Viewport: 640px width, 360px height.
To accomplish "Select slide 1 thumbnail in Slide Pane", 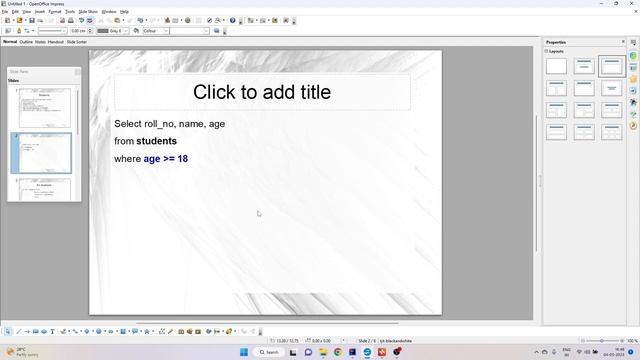I will (44, 108).
